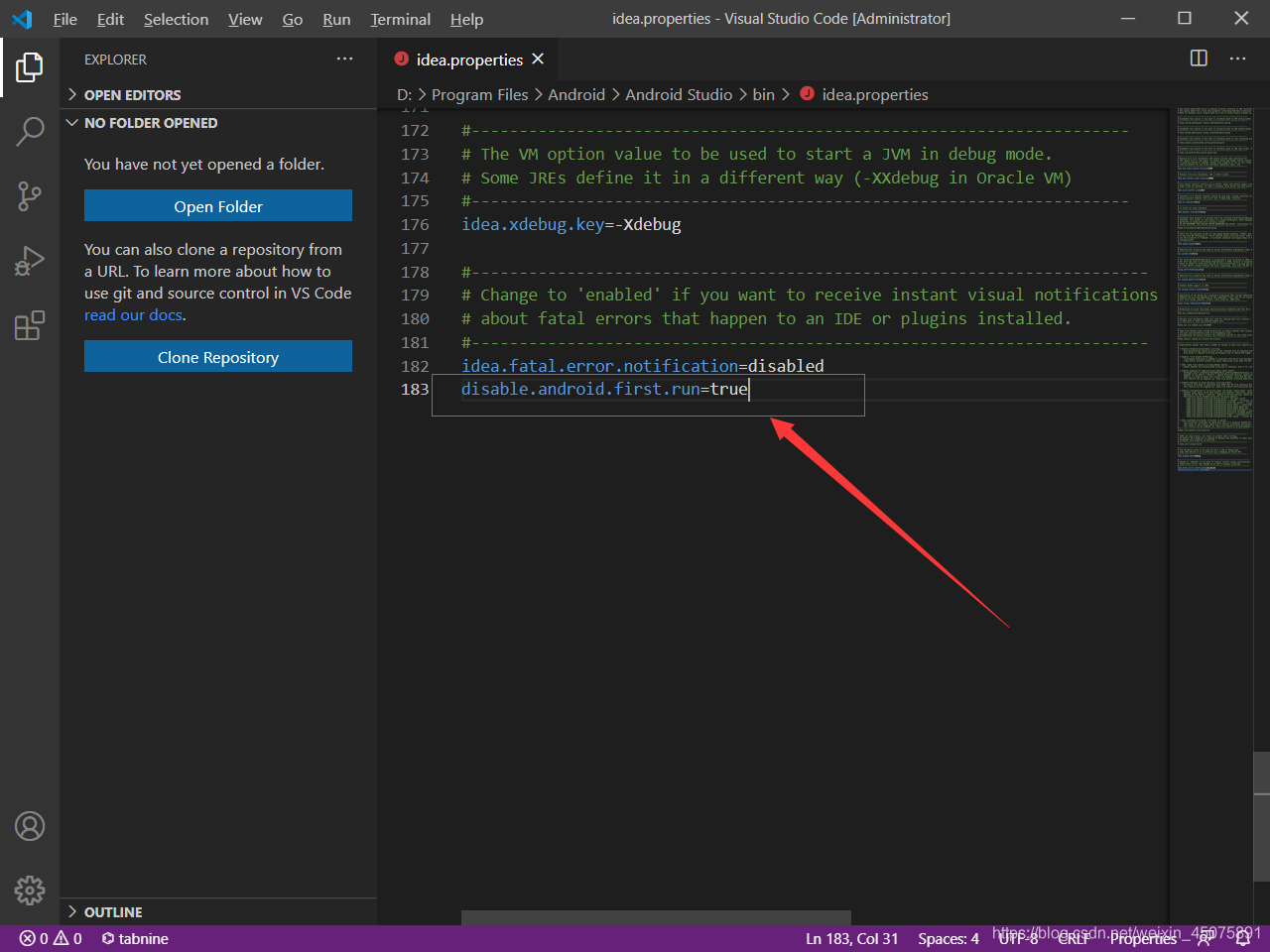The width and height of the screenshot is (1270, 952).
Task: Open the Go menu
Action: pyautogui.click(x=293, y=19)
